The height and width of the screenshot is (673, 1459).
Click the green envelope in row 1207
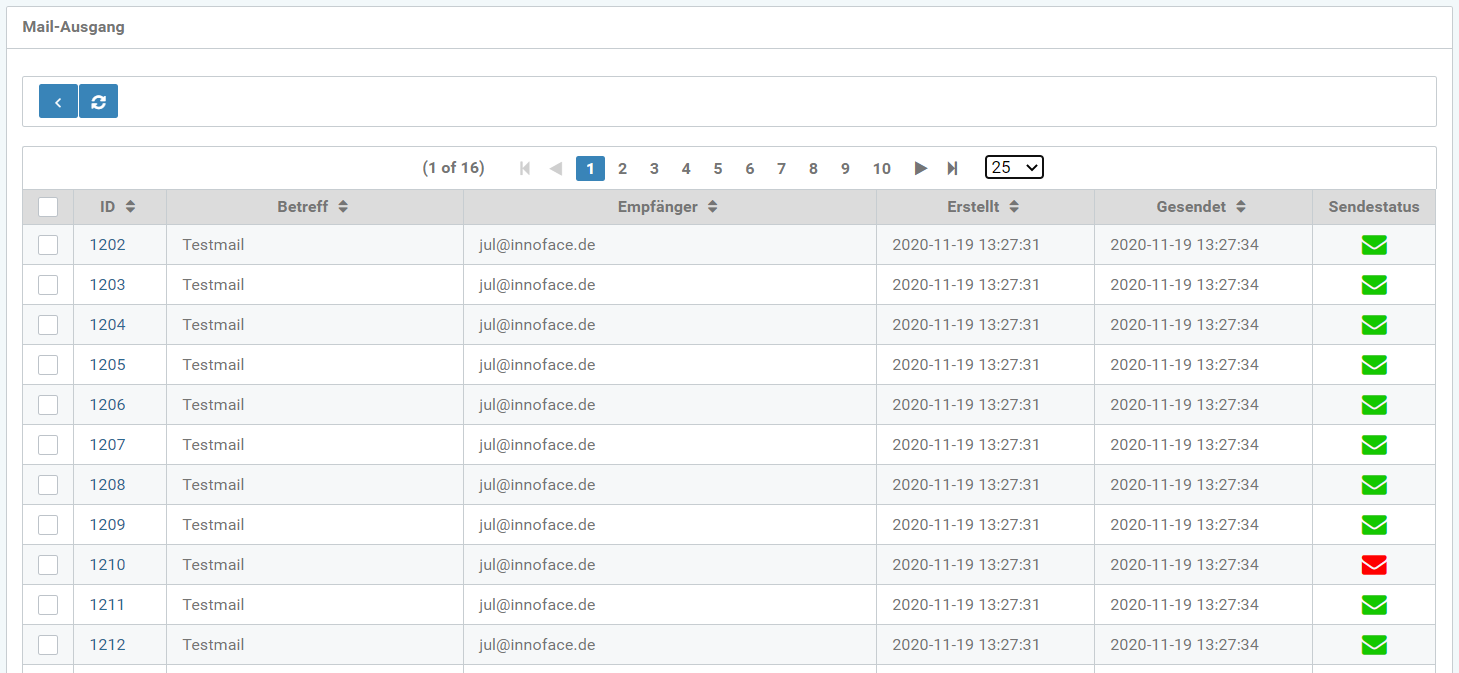1374,445
